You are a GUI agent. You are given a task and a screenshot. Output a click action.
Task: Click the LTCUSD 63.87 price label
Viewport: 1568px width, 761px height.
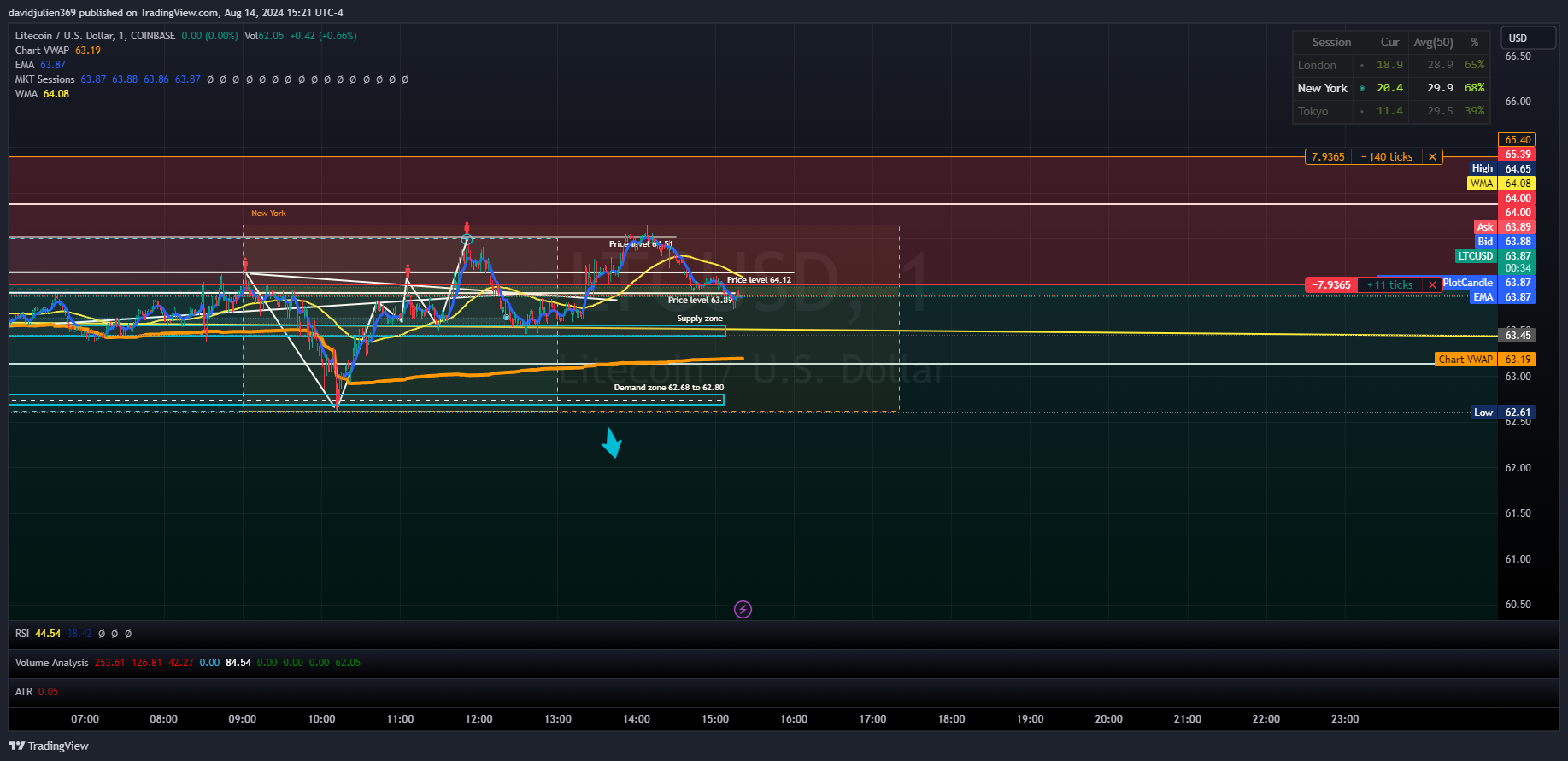(1495, 256)
